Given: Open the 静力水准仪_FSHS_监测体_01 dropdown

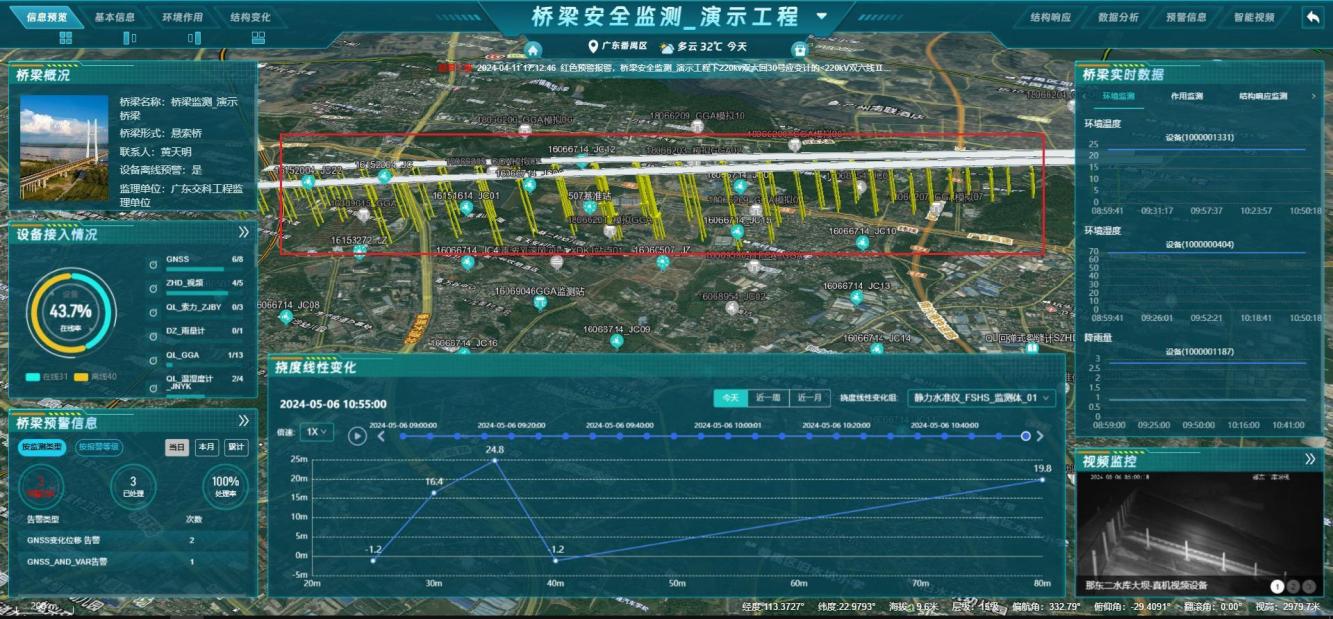Looking at the screenshot, I should pos(982,398).
